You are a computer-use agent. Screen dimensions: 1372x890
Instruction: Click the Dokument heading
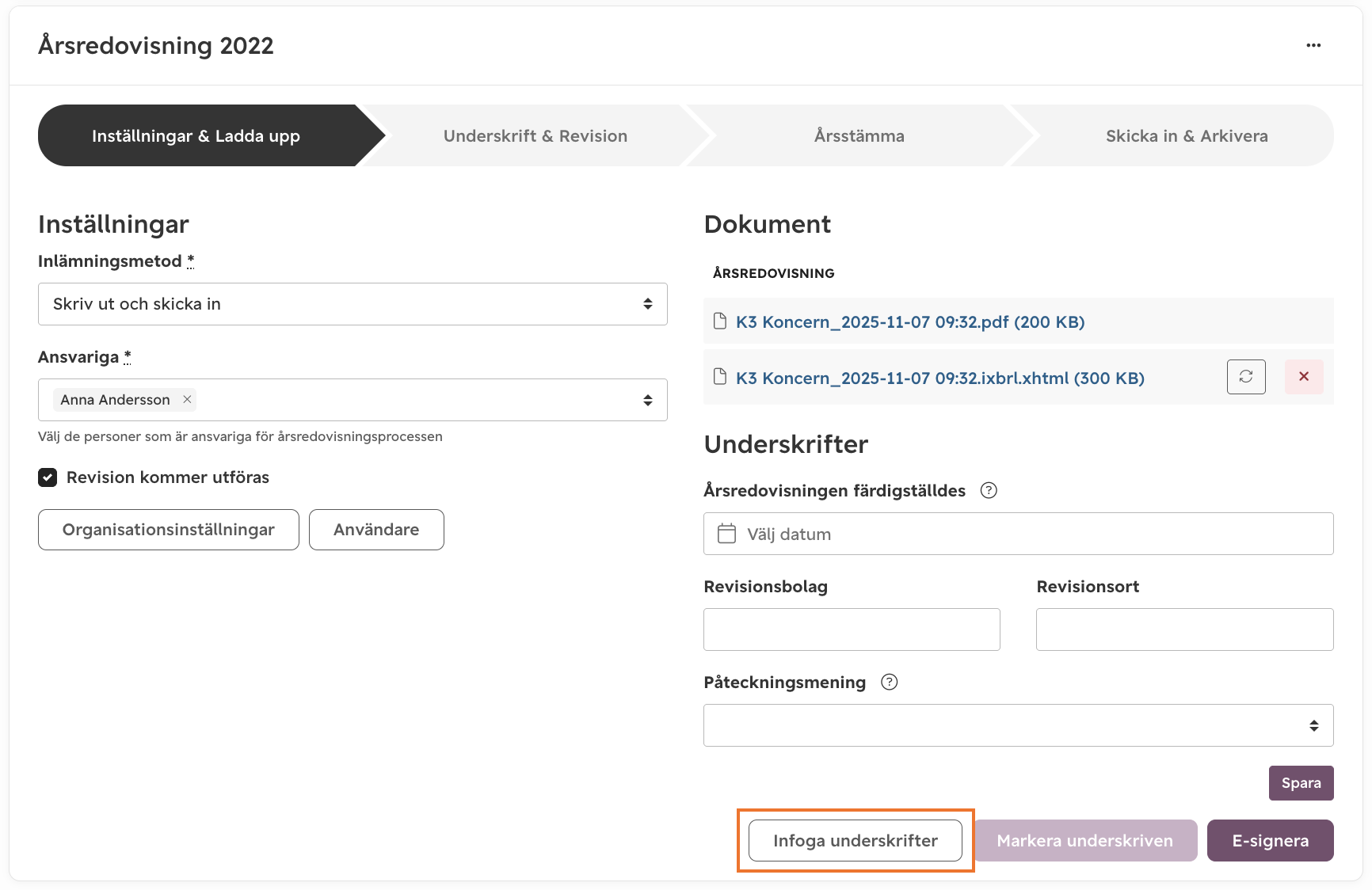[767, 224]
